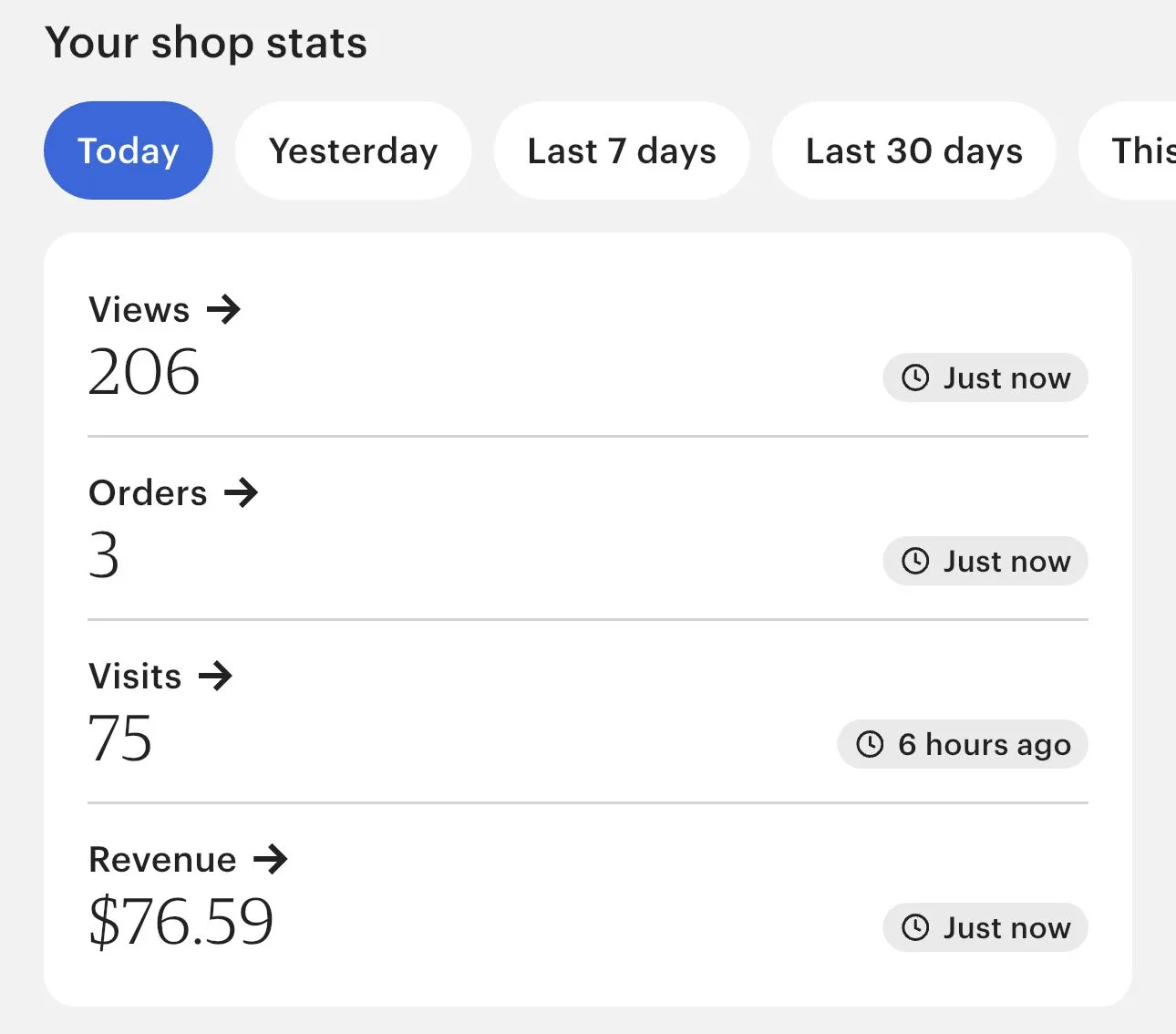Click the $76.59 revenue amount
This screenshot has height=1034, width=1176.
tap(181, 921)
